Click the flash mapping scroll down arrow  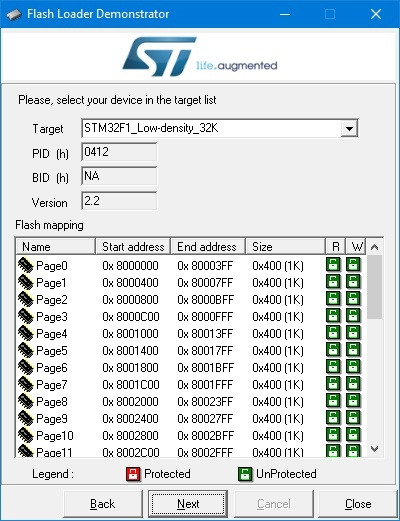pos(374,449)
